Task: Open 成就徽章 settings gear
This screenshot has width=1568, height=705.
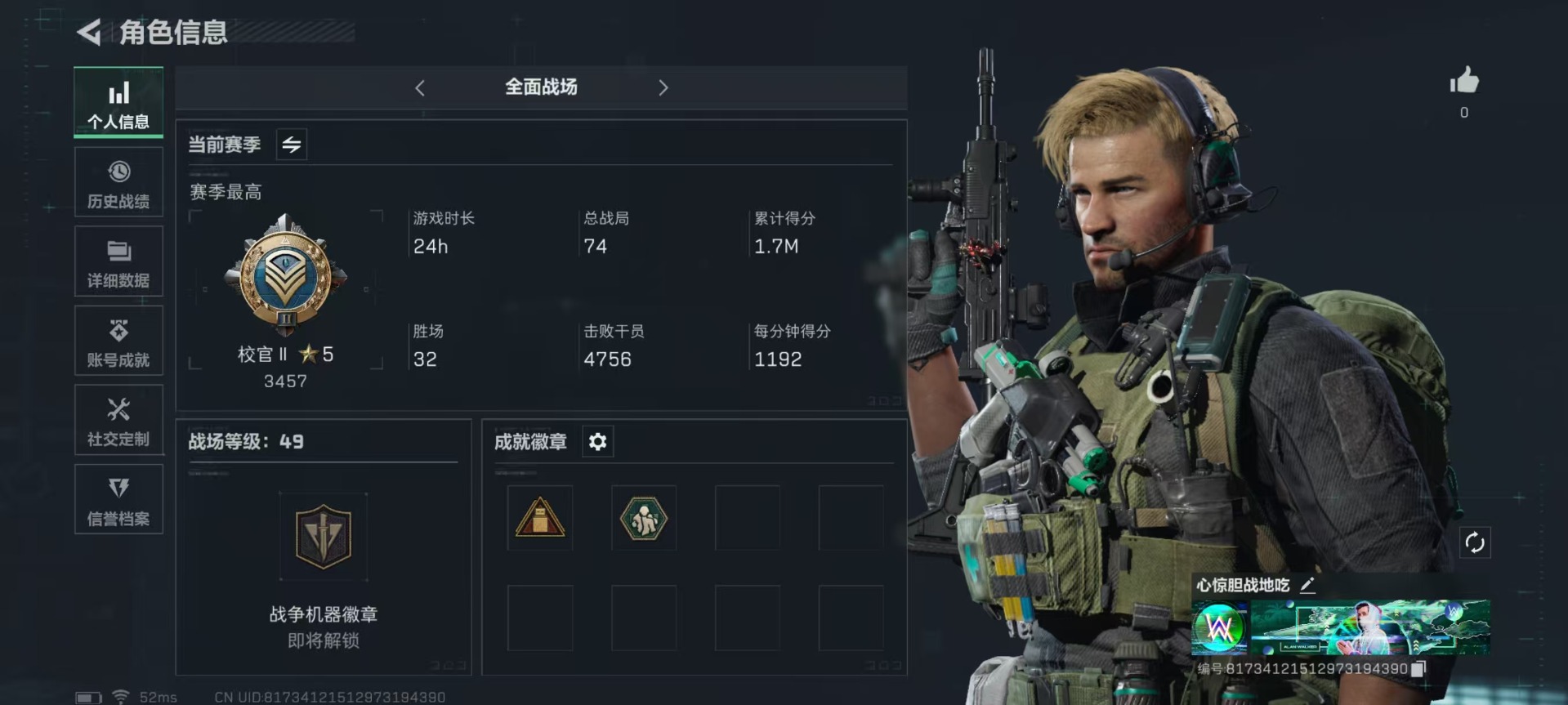Action: [x=597, y=442]
